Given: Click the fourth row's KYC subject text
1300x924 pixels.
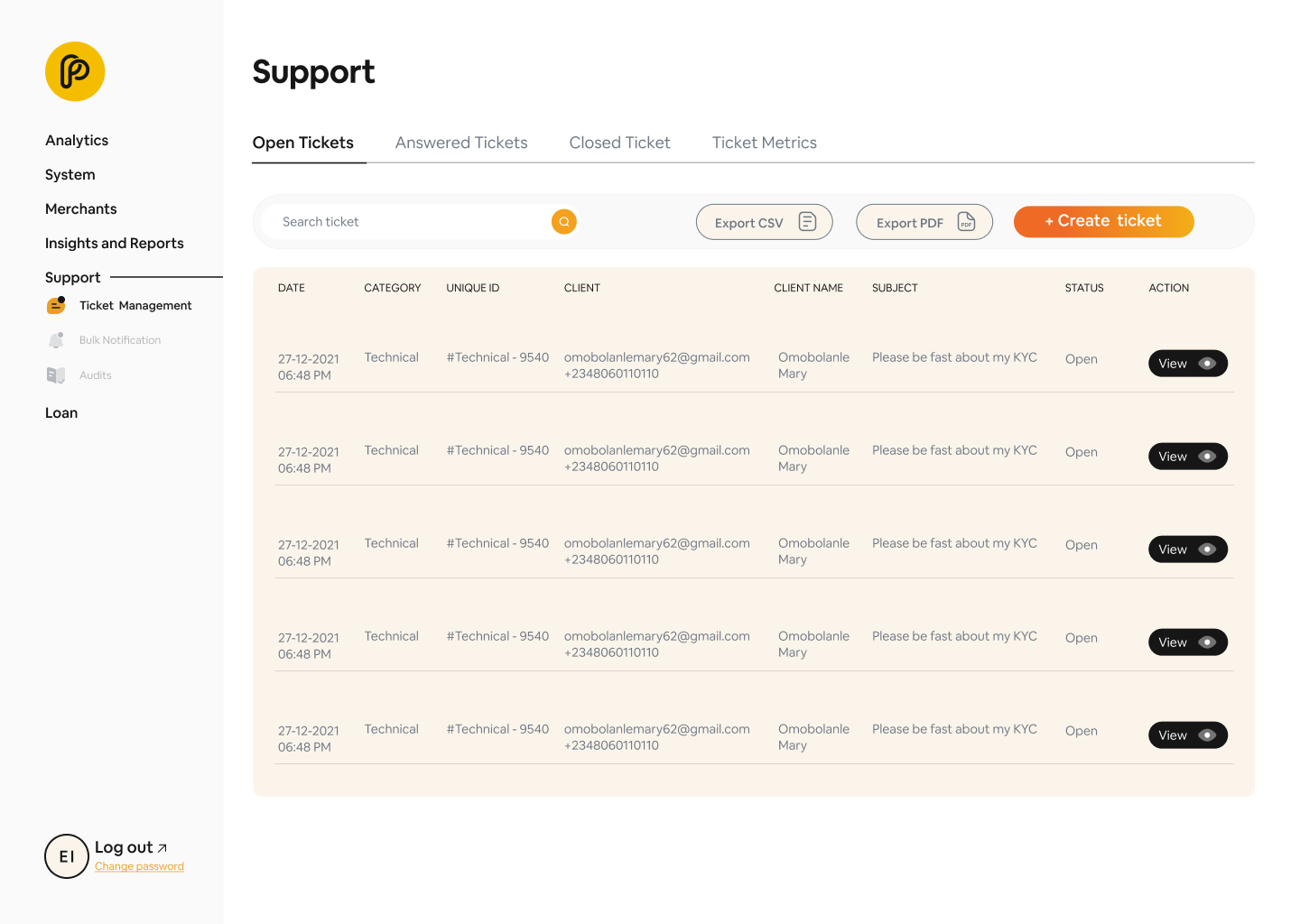Looking at the screenshot, I should click(x=954, y=636).
